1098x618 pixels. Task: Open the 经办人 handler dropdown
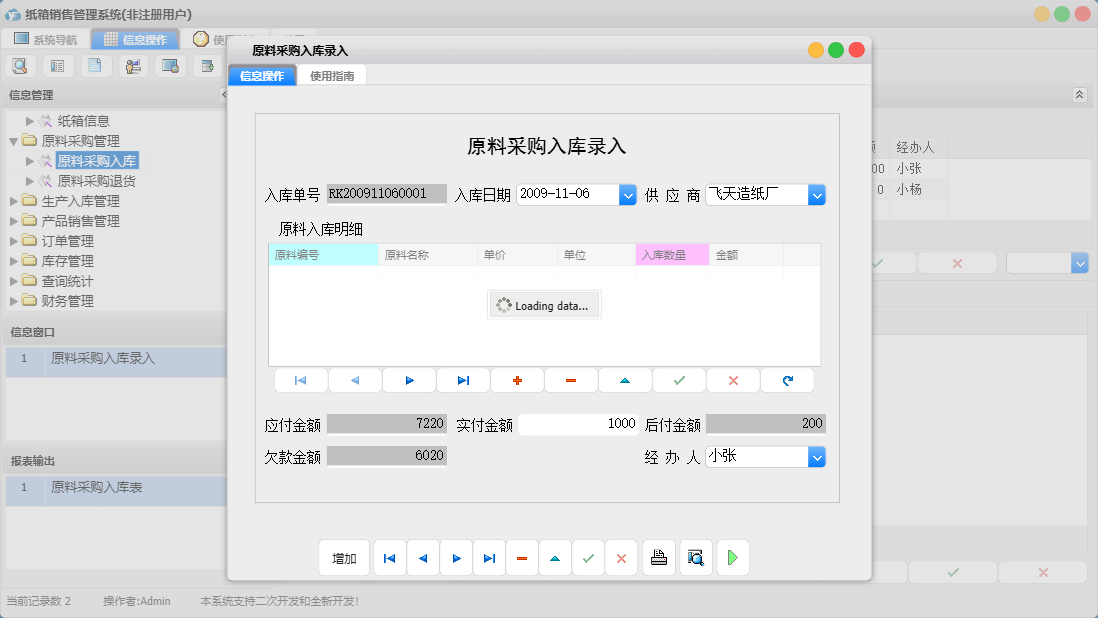click(818, 458)
